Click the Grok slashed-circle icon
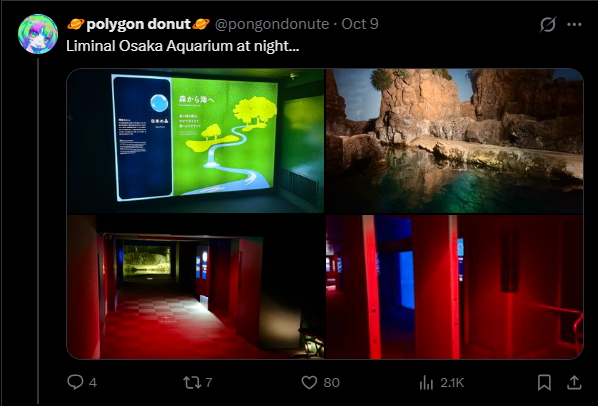This screenshot has width=598, height=406. pos(548,24)
